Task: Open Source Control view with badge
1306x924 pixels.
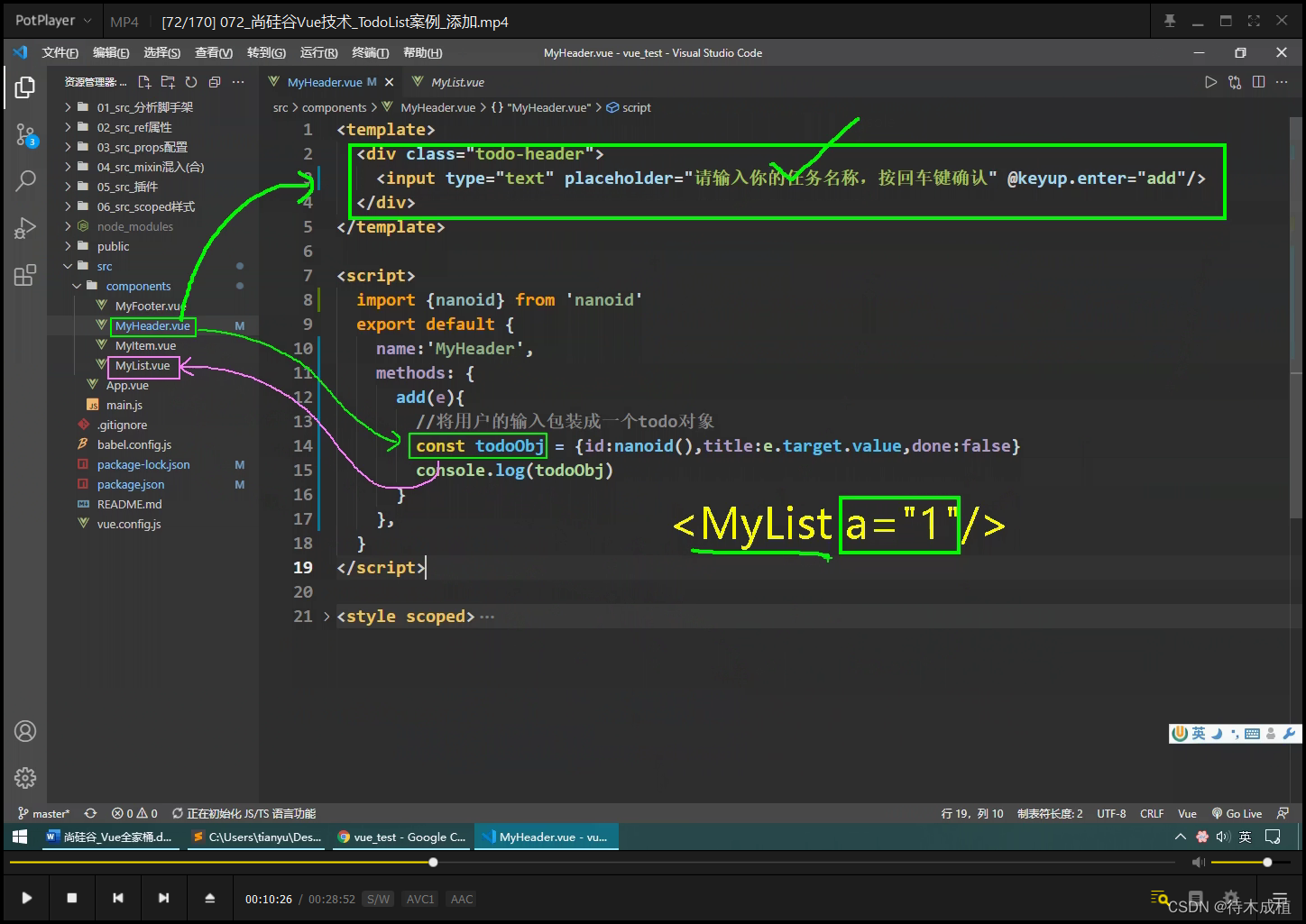Action: coord(25,135)
